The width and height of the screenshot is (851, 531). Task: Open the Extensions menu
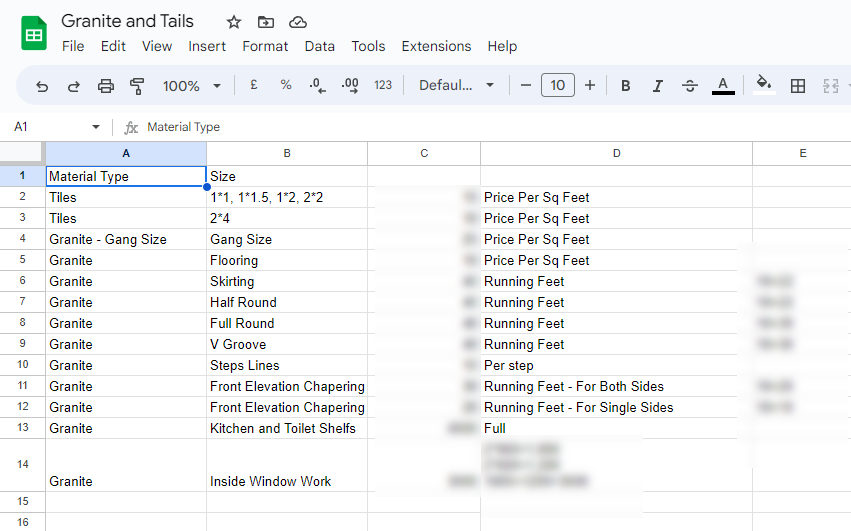436,46
